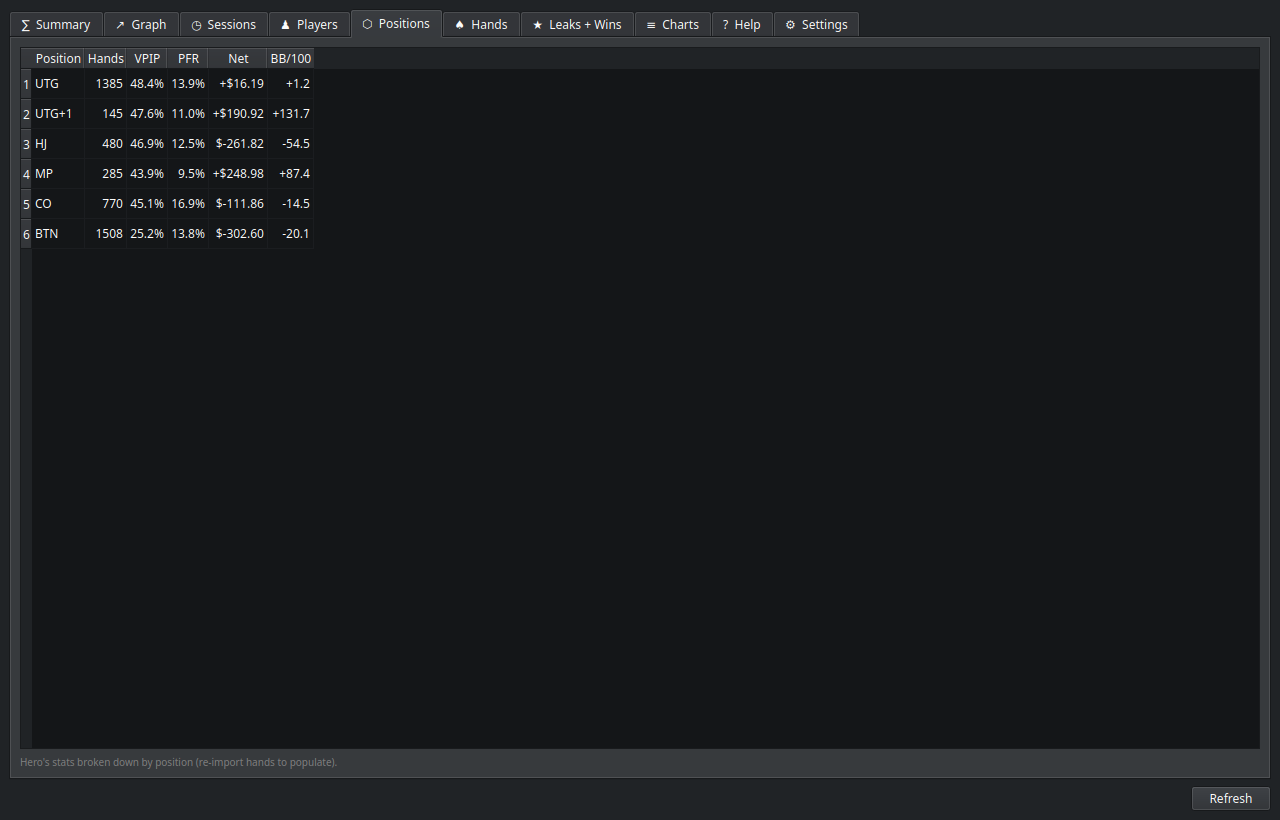
Task: Sort by the BB/100 column header
Action: coord(291,58)
